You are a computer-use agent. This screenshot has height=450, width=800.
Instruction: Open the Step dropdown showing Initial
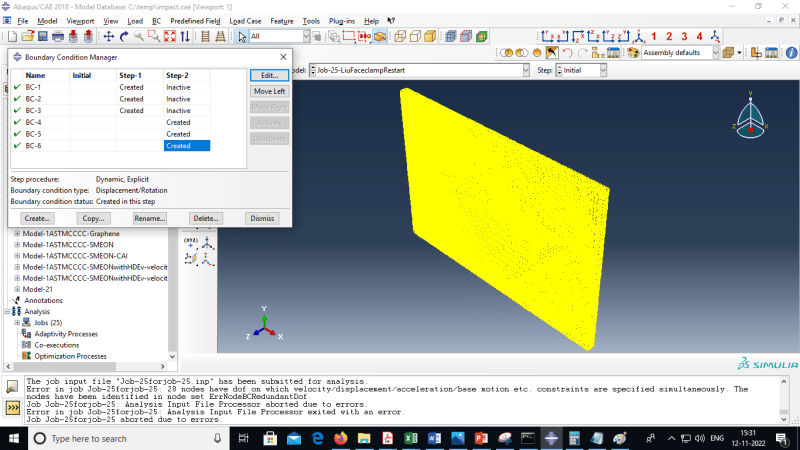603,70
